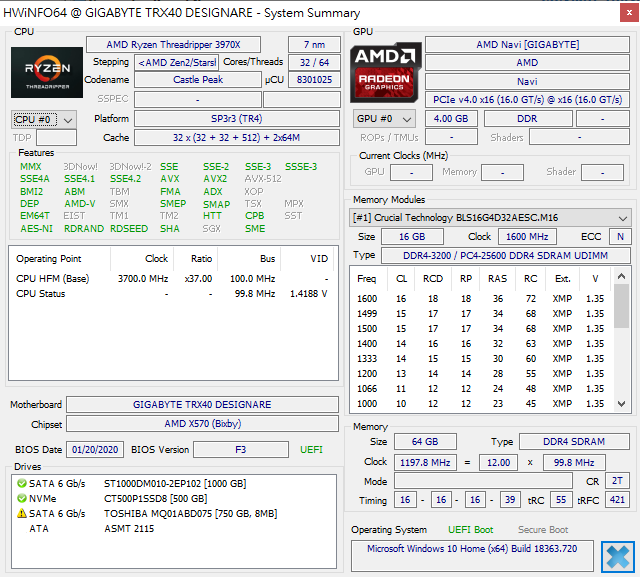This screenshot has height=577, width=640.
Task: Click the SP3r3 (TR4) platform field
Action: 237,119
